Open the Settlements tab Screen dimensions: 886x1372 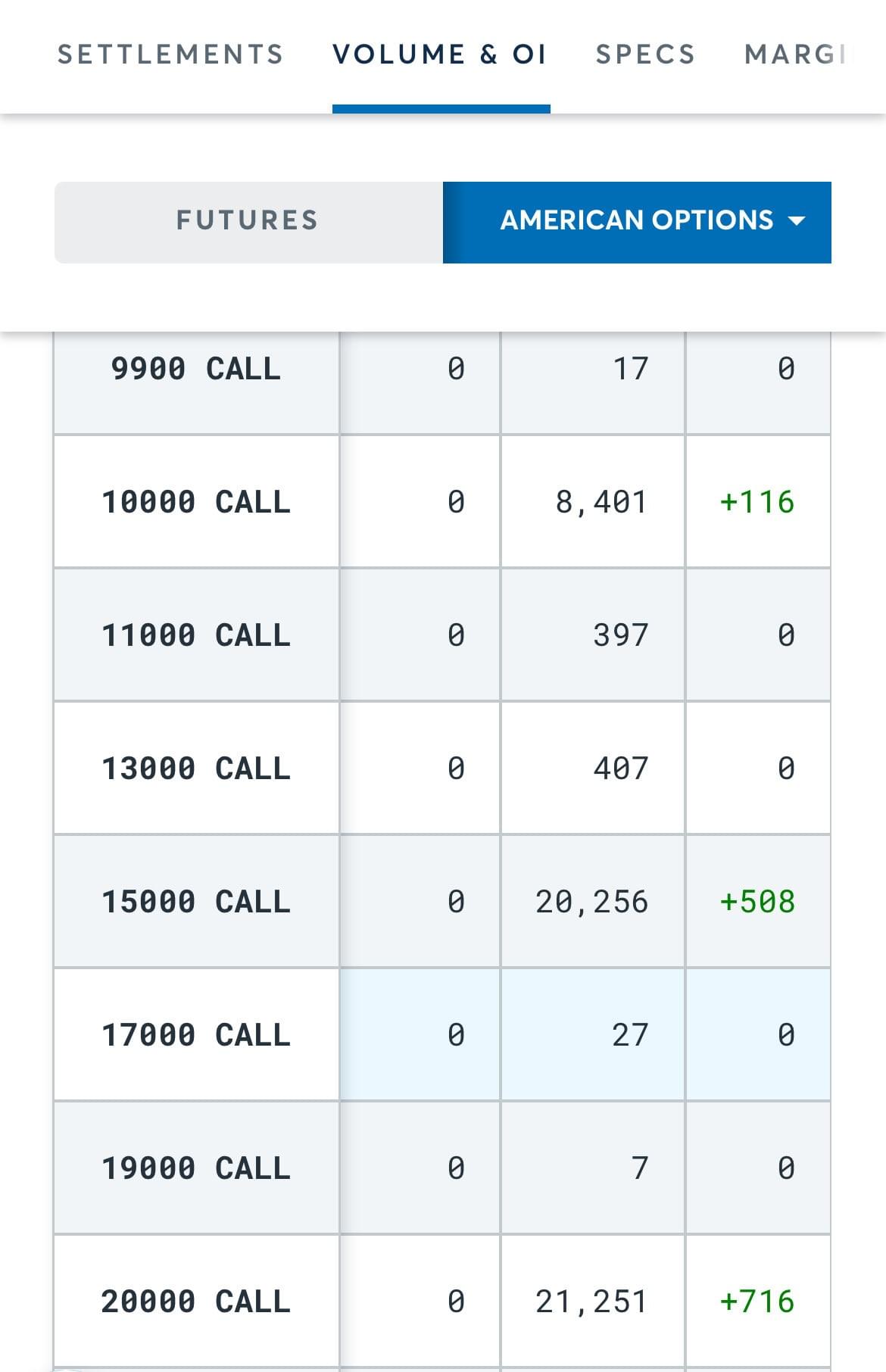(170, 55)
